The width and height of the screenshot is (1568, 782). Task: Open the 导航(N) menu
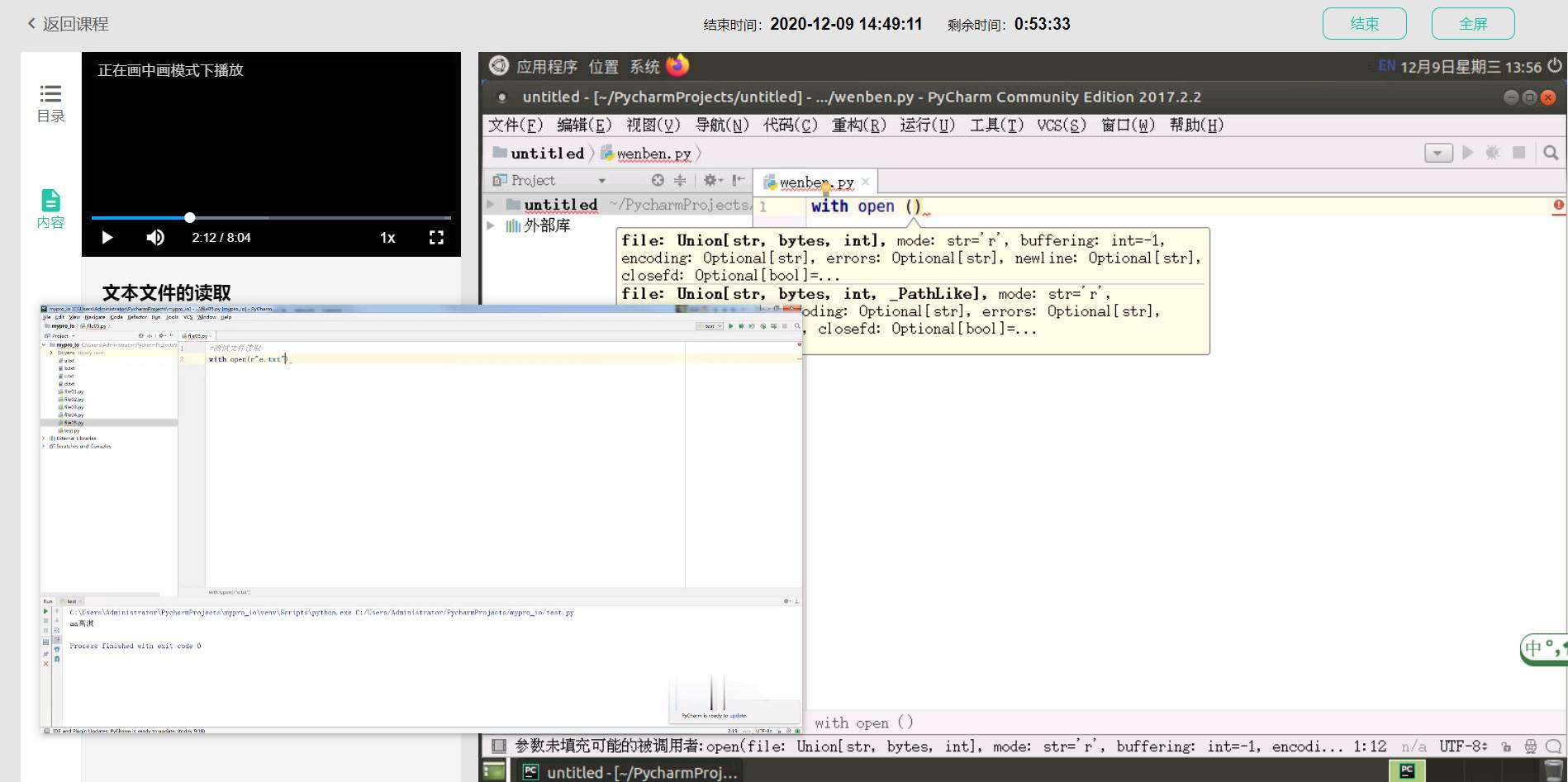[x=722, y=125]
